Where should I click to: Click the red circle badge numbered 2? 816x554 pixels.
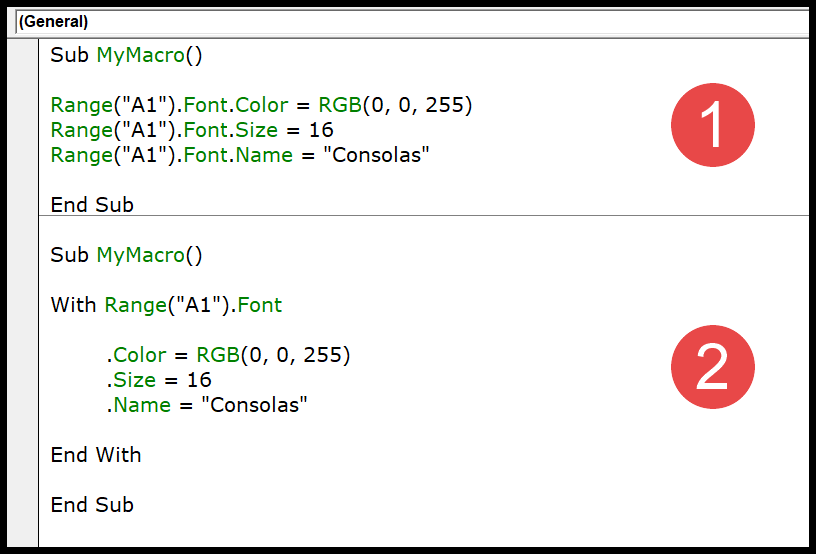click(x=712, y=367)
